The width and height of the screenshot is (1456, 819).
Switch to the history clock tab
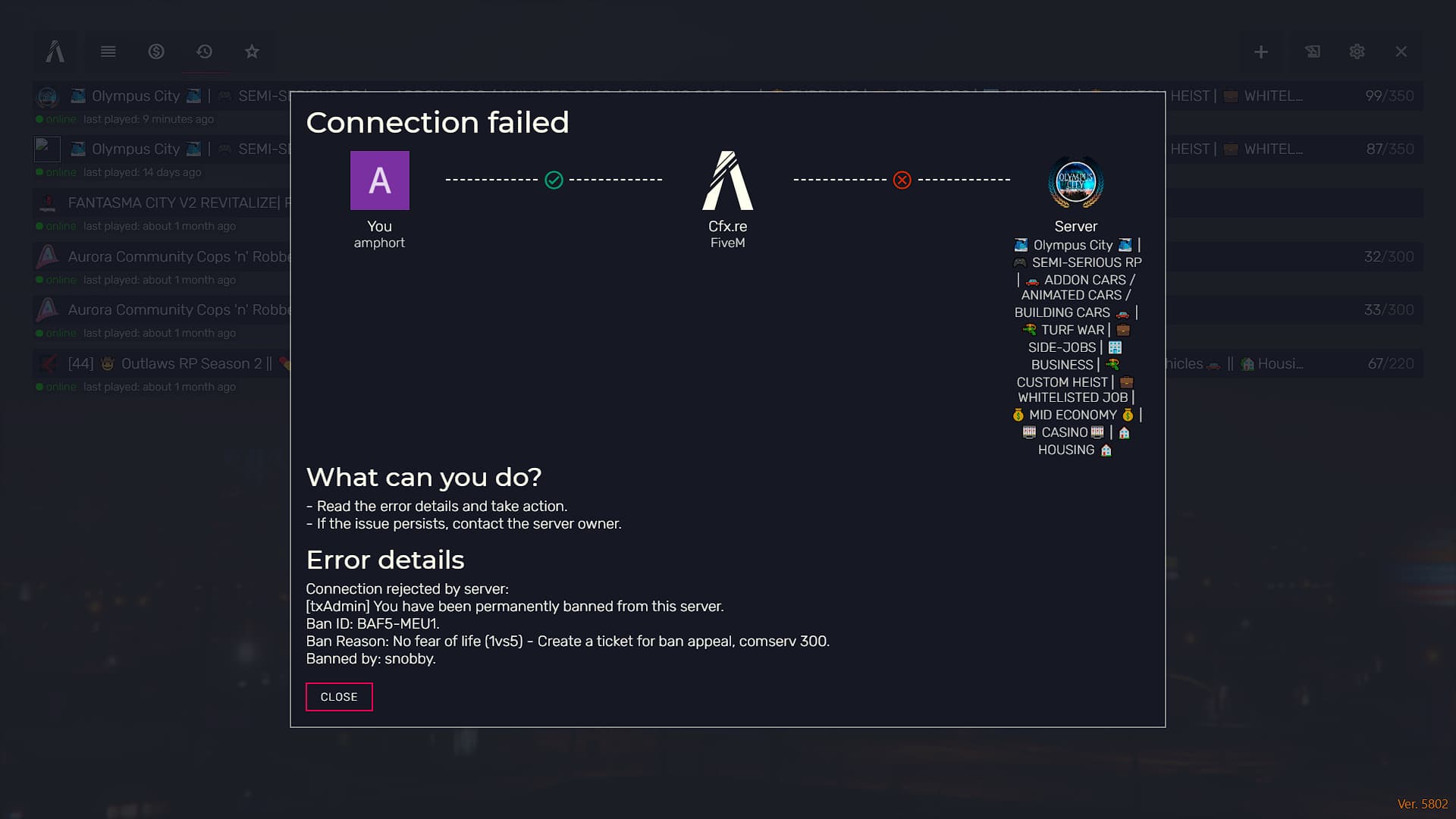[204, 52]
